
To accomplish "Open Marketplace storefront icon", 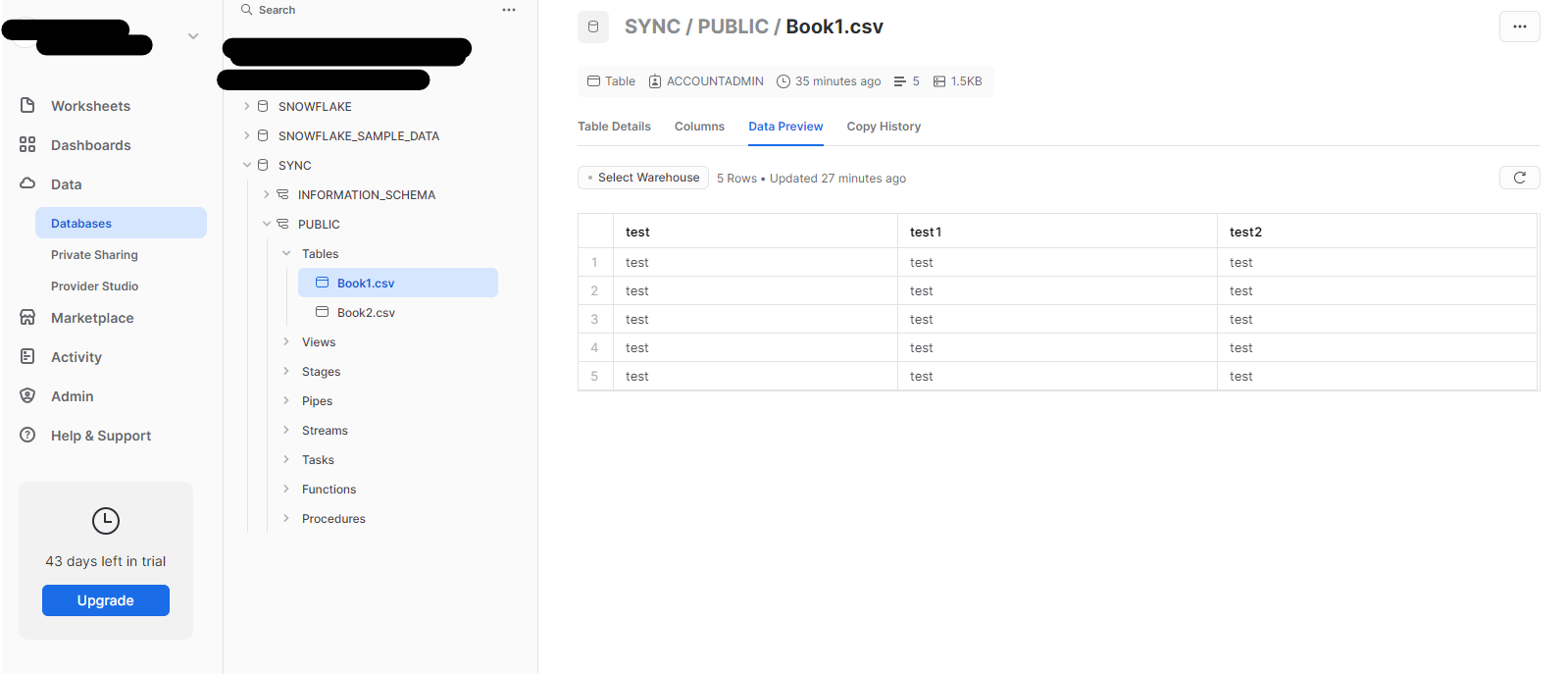I will tap(27, 317).
